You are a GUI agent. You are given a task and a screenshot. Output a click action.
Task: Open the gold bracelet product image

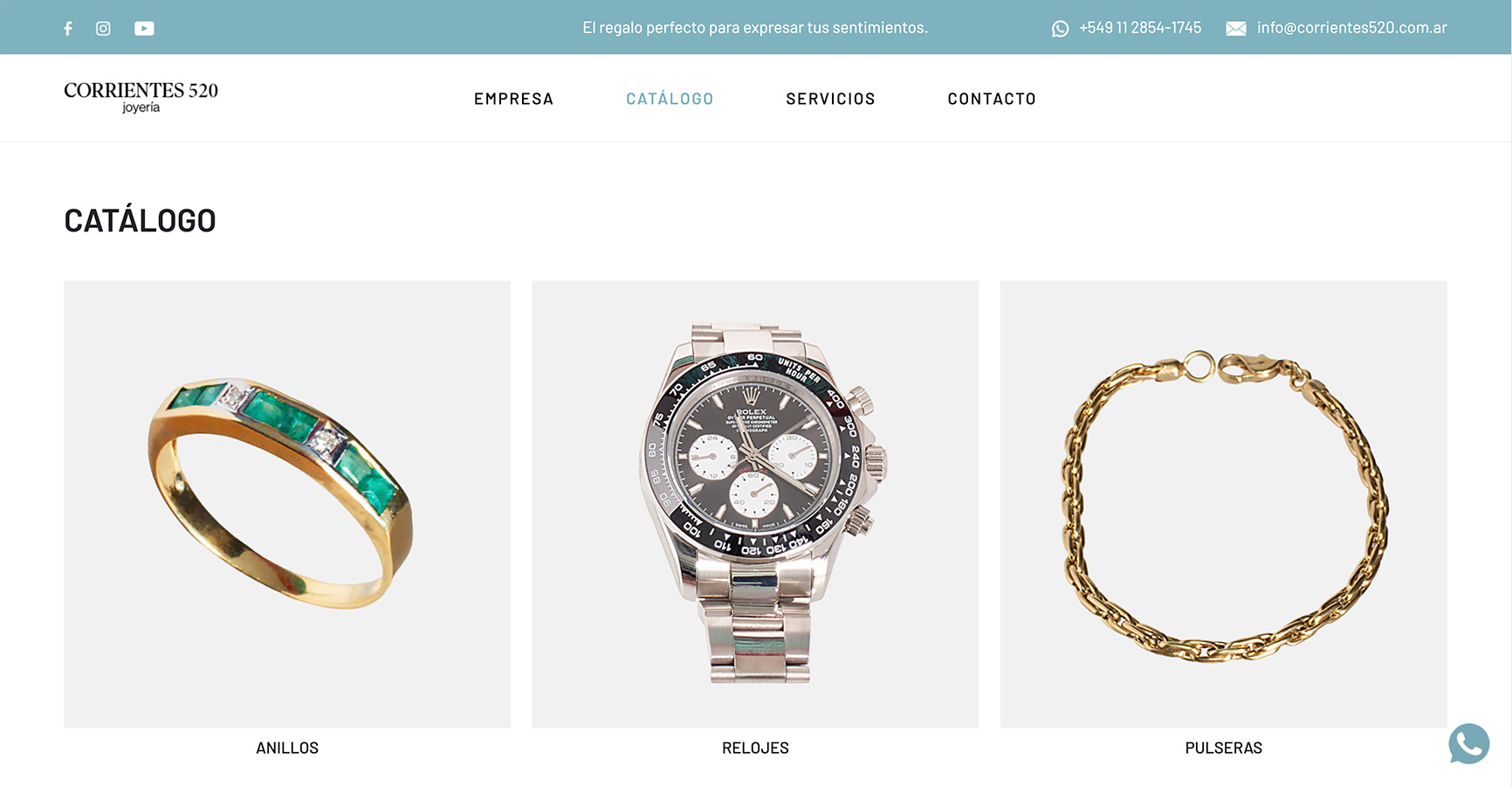1223,504
